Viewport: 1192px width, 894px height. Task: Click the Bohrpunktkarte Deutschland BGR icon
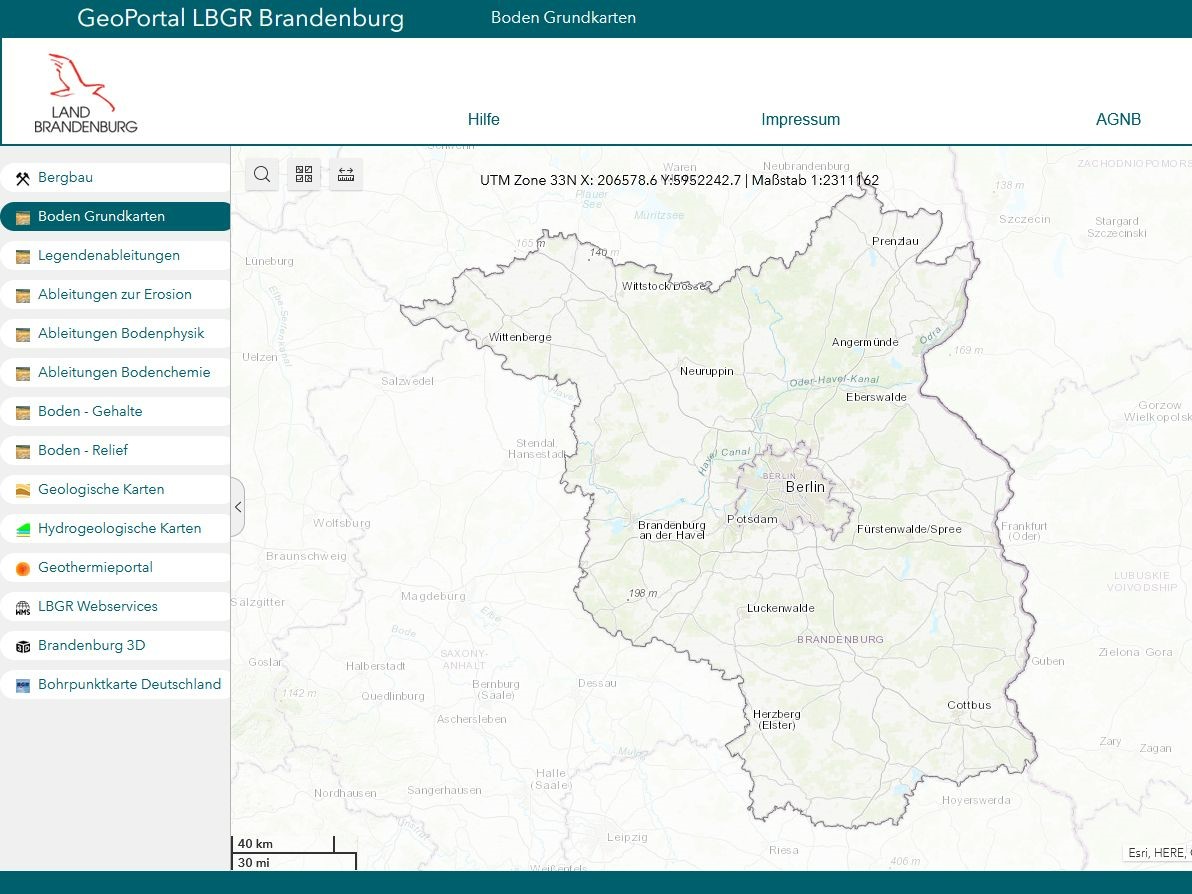point(23,686)
